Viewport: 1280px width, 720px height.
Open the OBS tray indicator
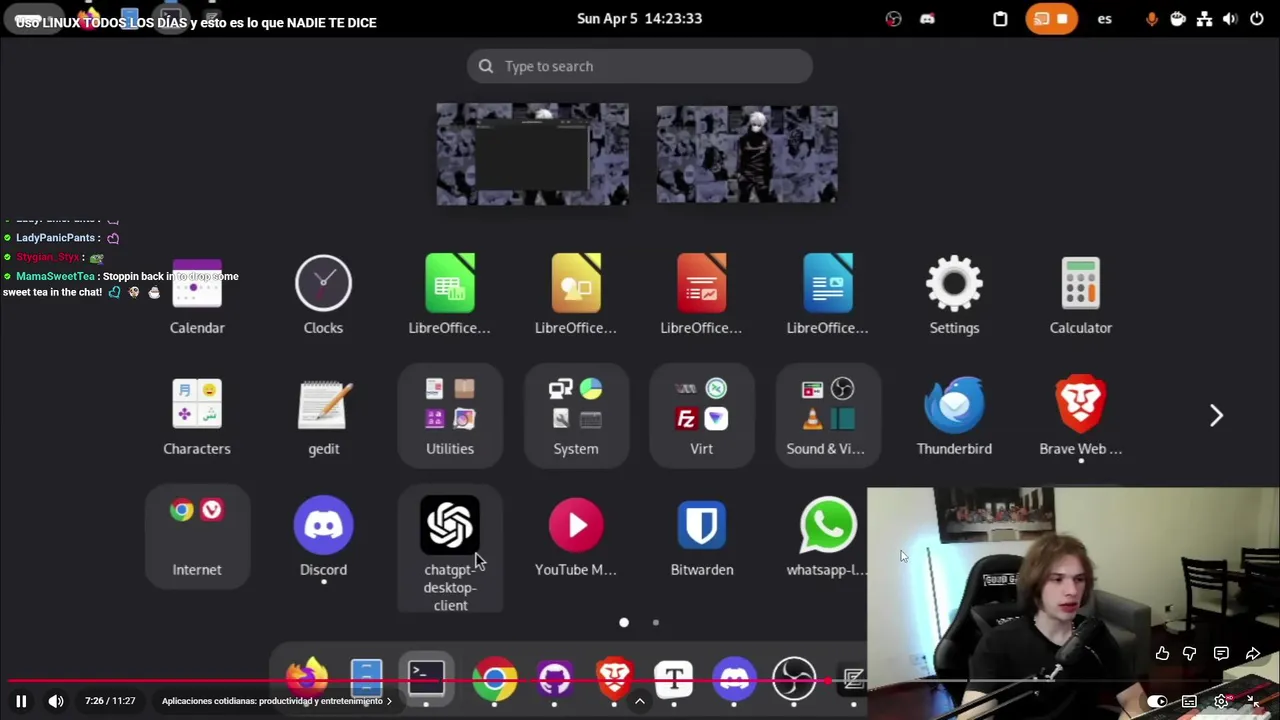coord(893,18)
